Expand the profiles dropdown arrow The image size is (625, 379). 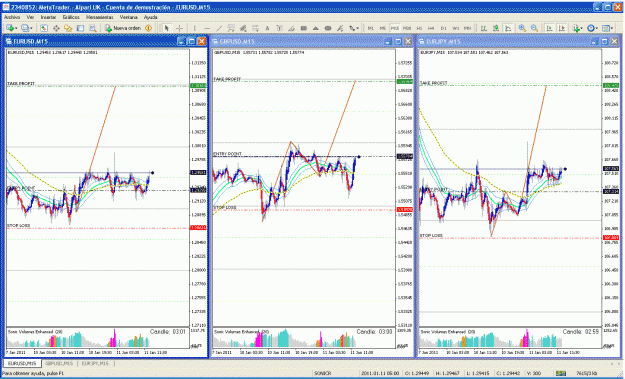[x=31, y=28]
